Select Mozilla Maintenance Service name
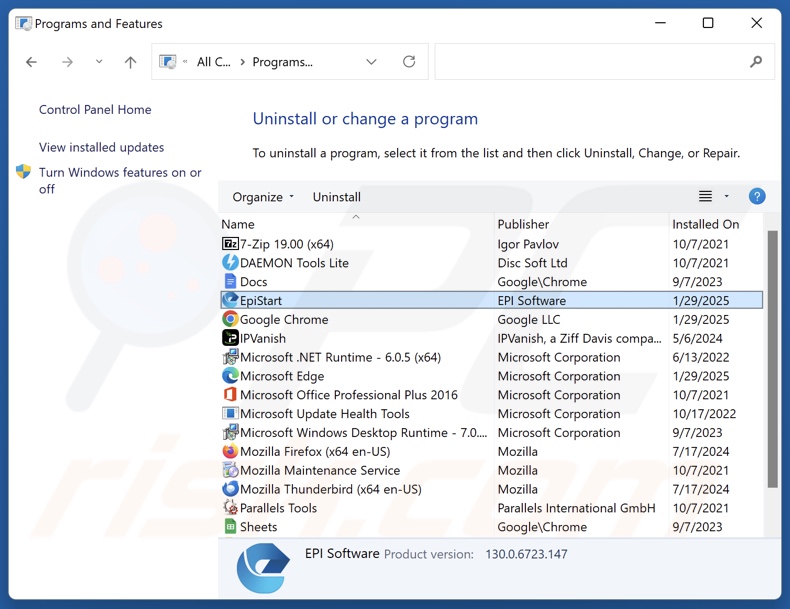The image size is (790, 609). (x=320, y=470)
